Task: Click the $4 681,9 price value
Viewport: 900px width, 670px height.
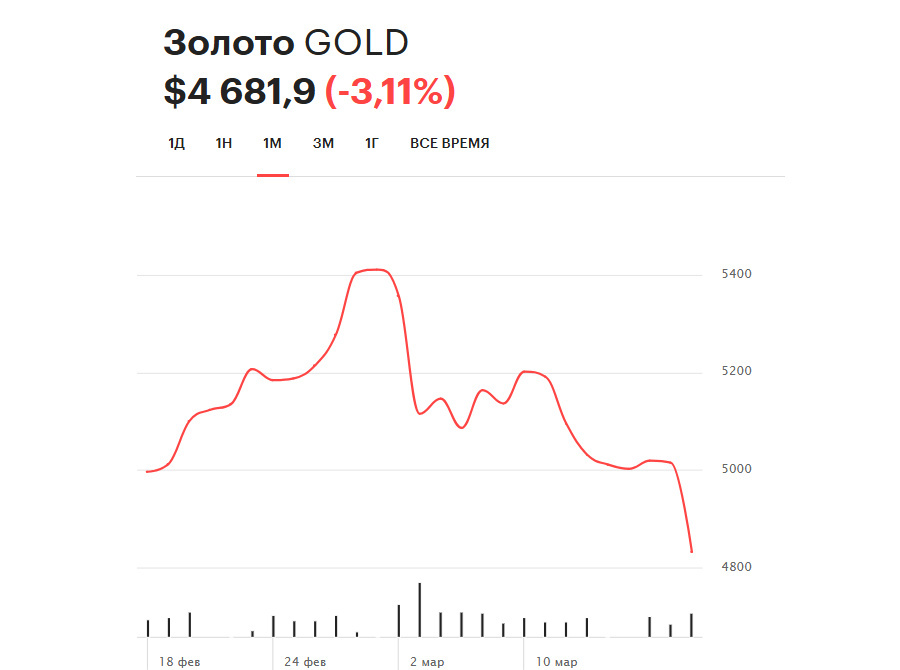Action: (240, 92)
